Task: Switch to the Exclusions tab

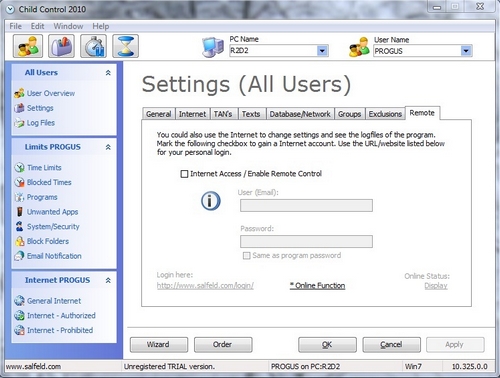Action: point(385,114)
